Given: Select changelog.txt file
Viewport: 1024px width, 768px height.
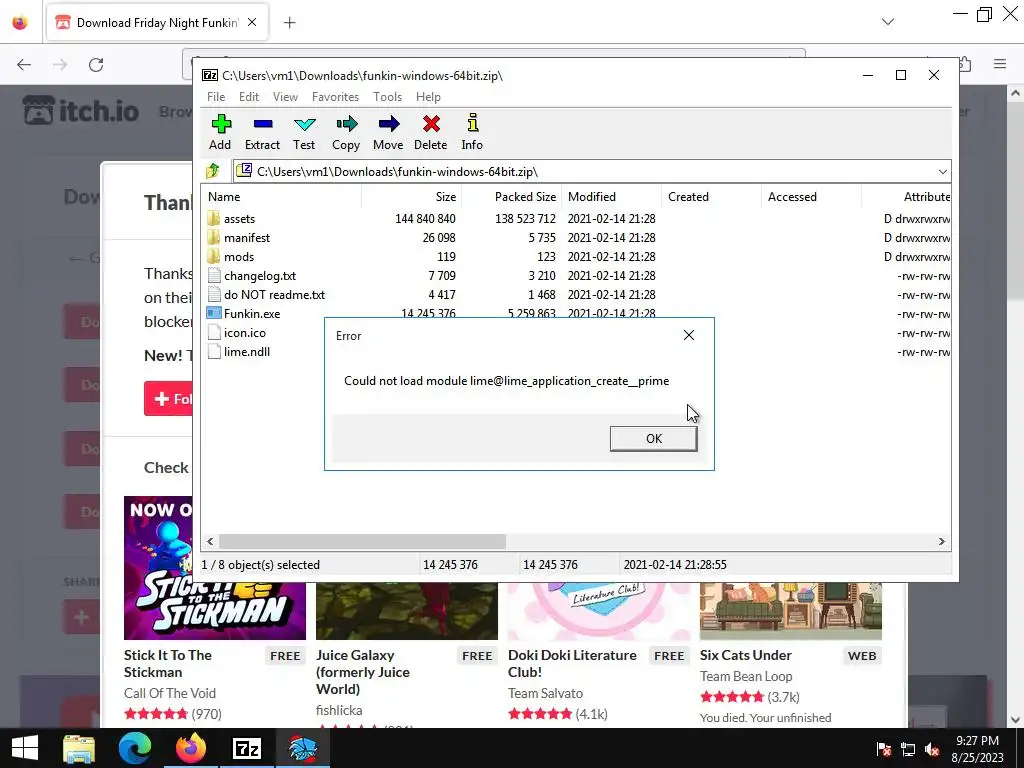Looking at the screenshot, I should tap(260, 276).
